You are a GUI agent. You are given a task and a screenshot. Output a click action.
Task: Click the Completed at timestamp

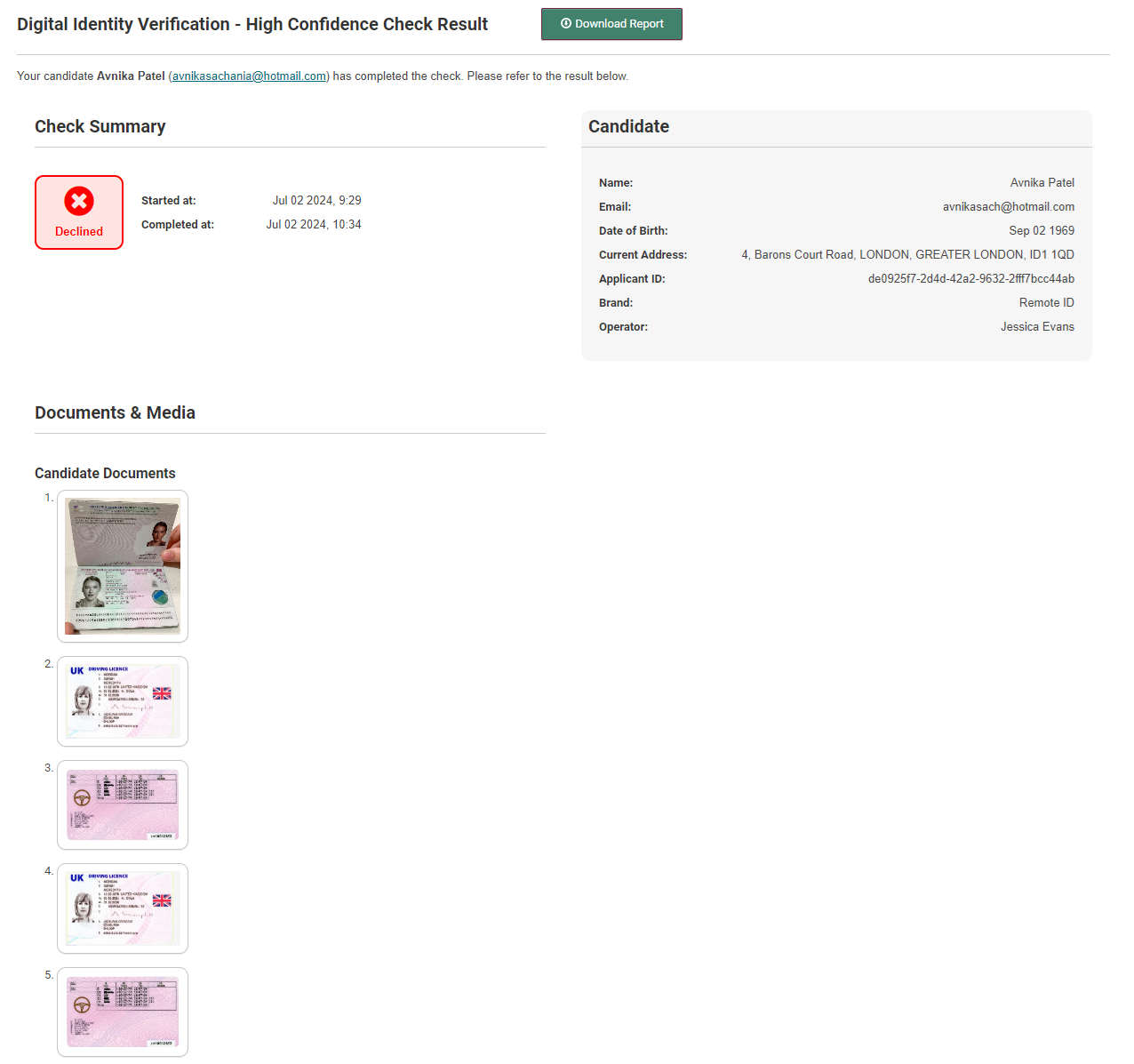click(x=314, y=225)
